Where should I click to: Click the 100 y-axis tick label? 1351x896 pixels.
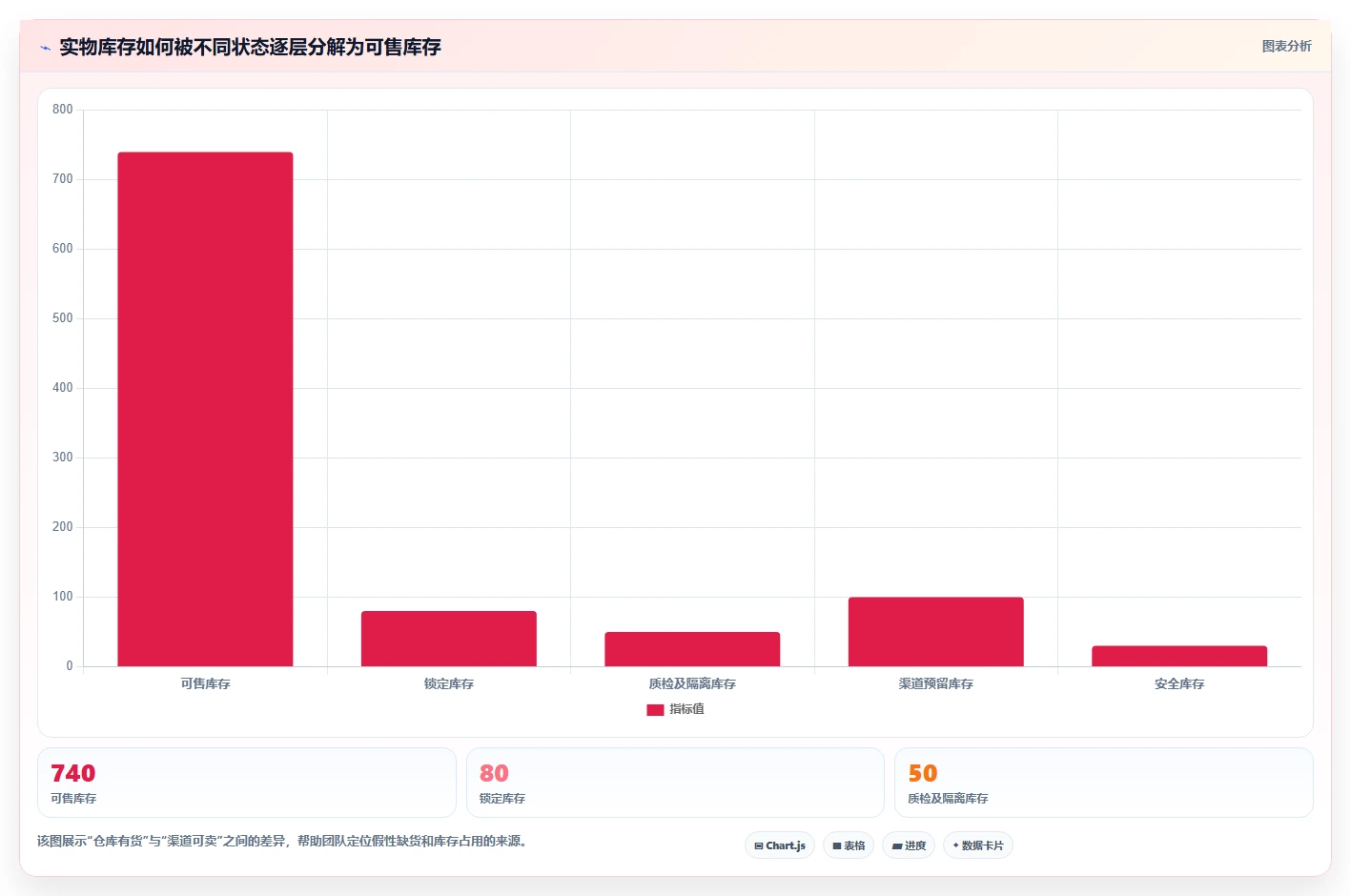[x=63, y=597]
